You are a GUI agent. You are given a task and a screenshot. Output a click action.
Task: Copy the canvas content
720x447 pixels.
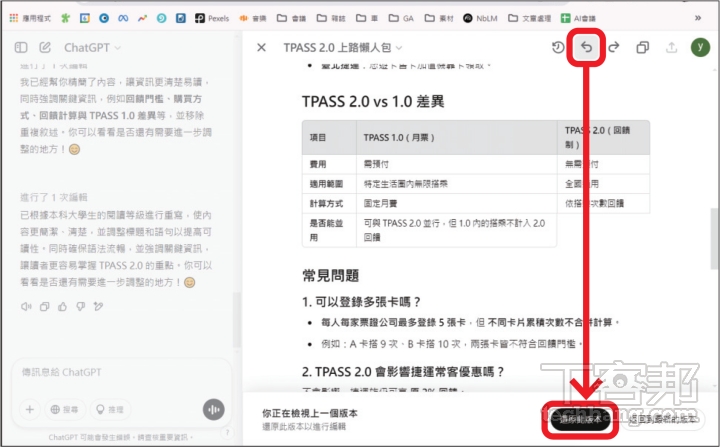(642, 47)
